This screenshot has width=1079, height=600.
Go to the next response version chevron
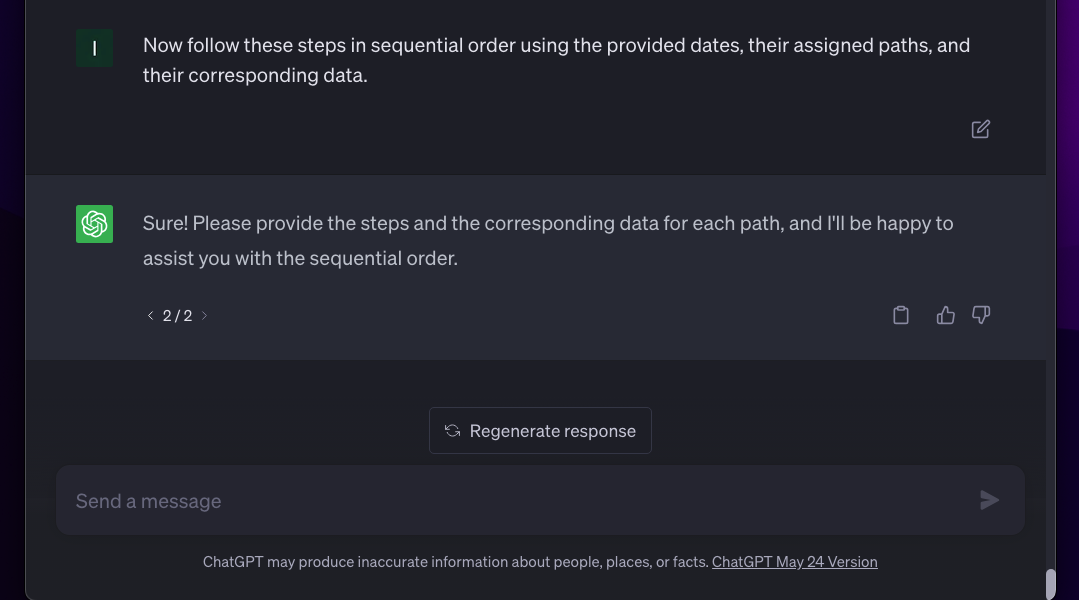[x=205, y=315]
